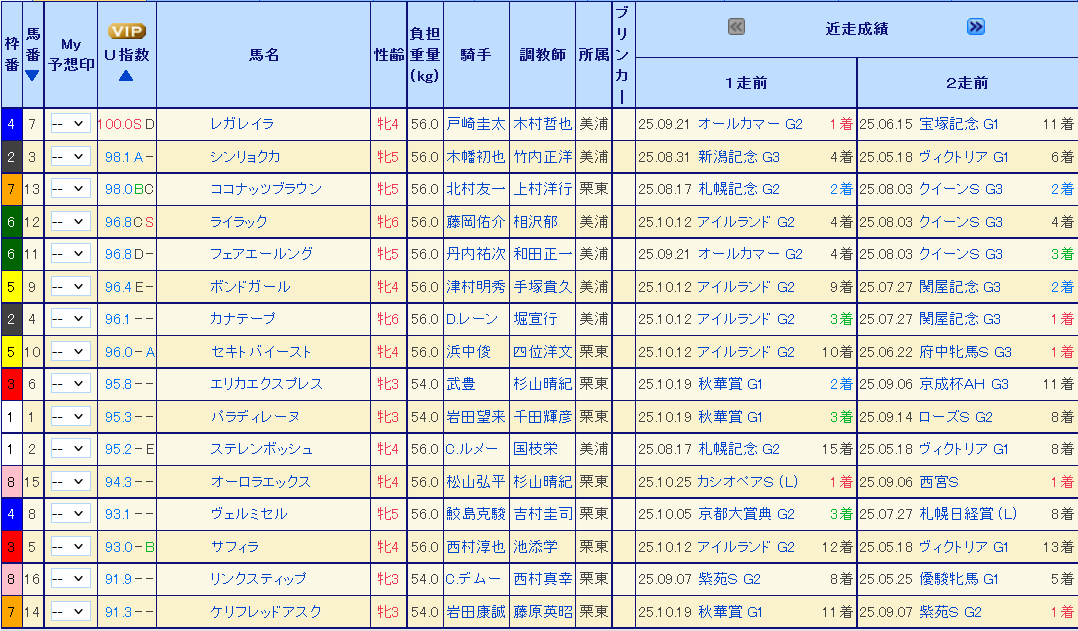Click the 馬名 column header

tap(263, 55)
